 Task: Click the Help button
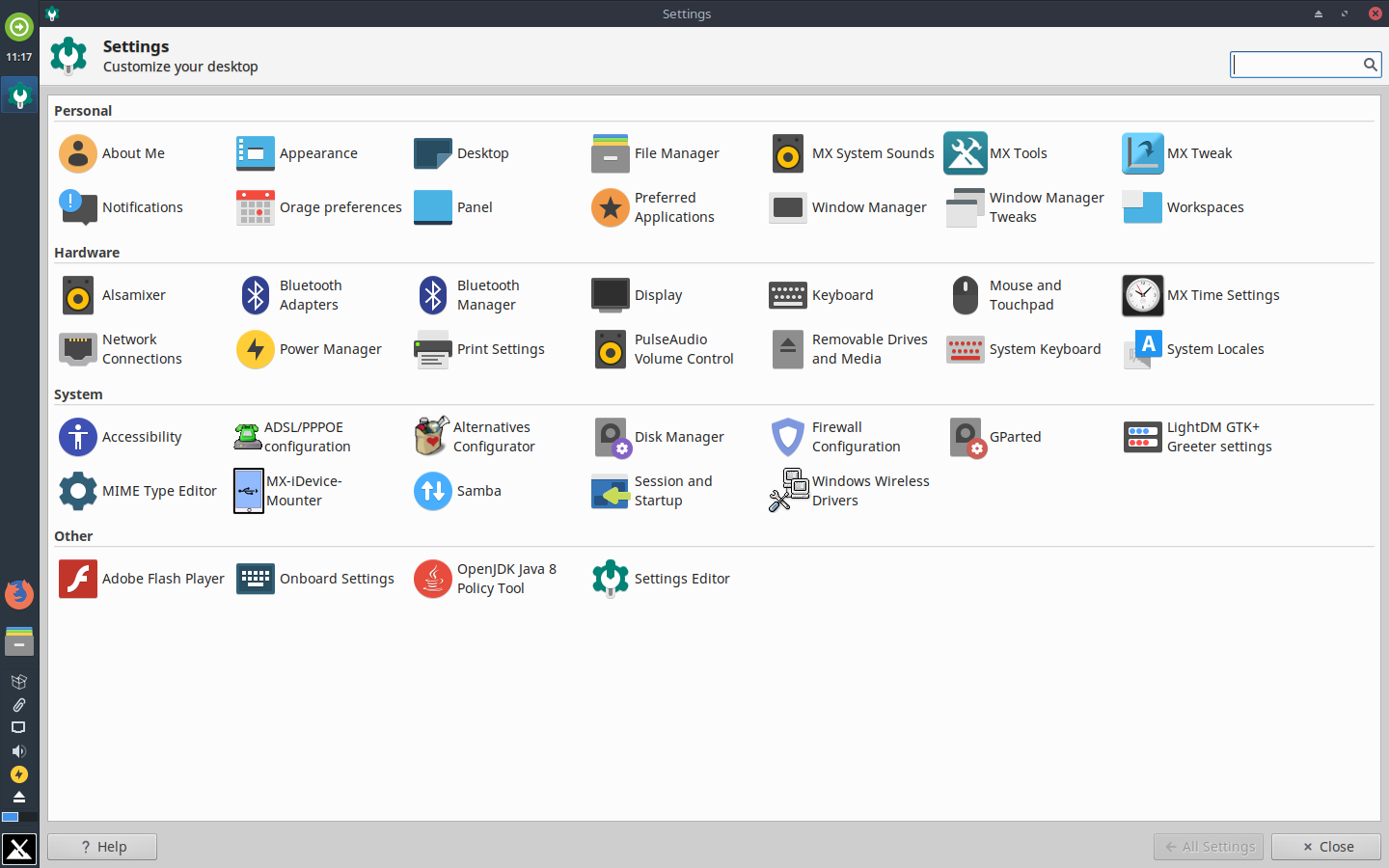102,847
